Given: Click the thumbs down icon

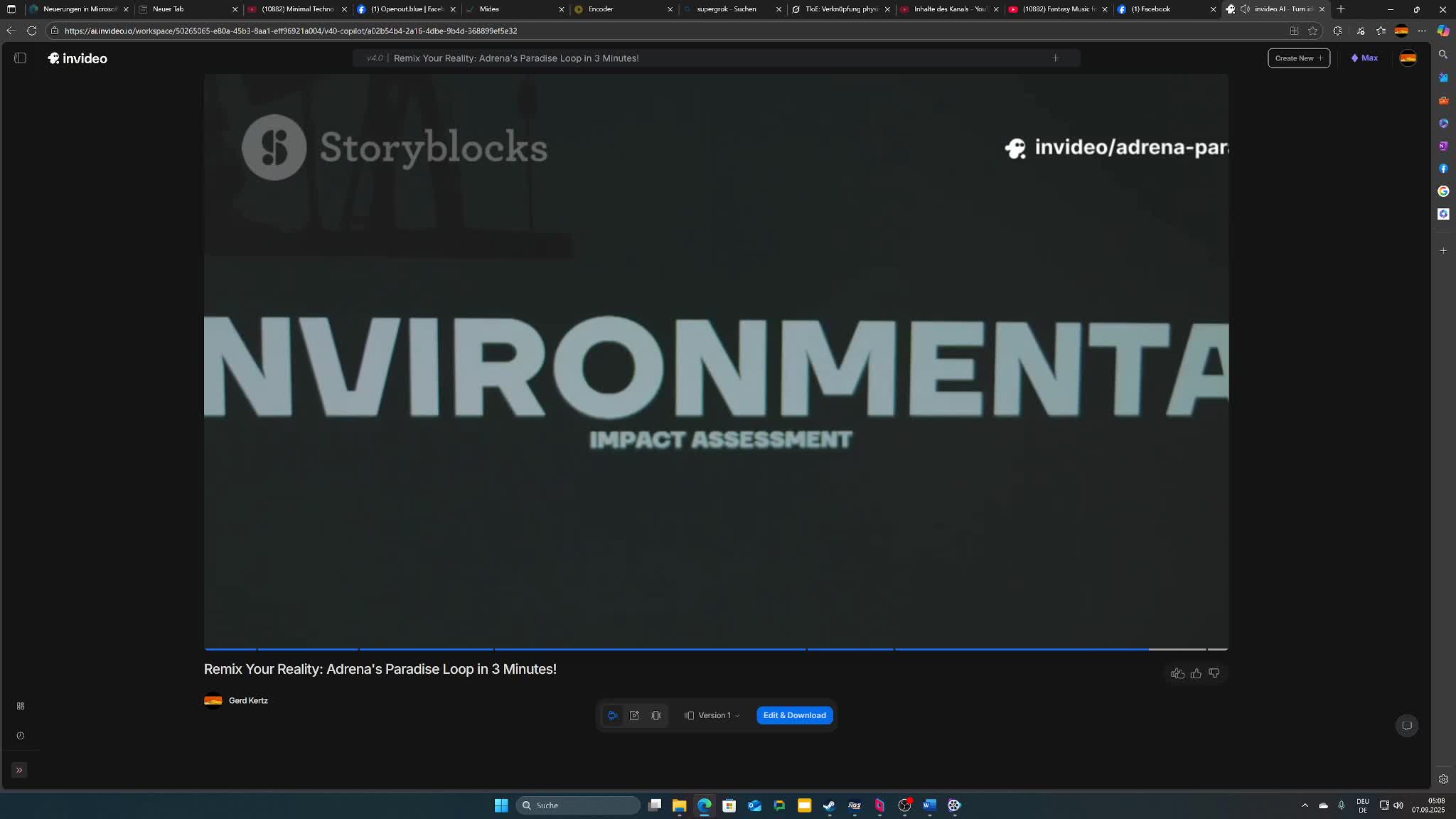Looking at the screenshot, I should tap(1214, 673).
